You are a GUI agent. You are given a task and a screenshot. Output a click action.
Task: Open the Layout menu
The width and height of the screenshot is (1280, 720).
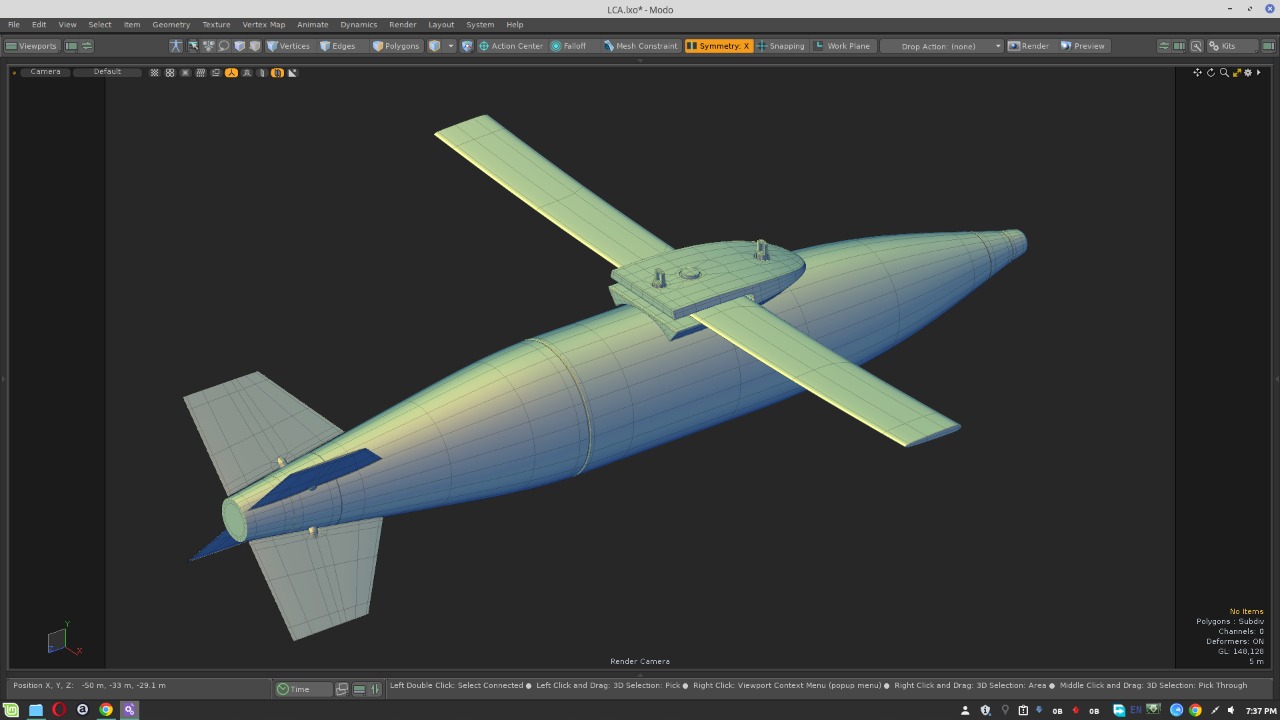441,24
